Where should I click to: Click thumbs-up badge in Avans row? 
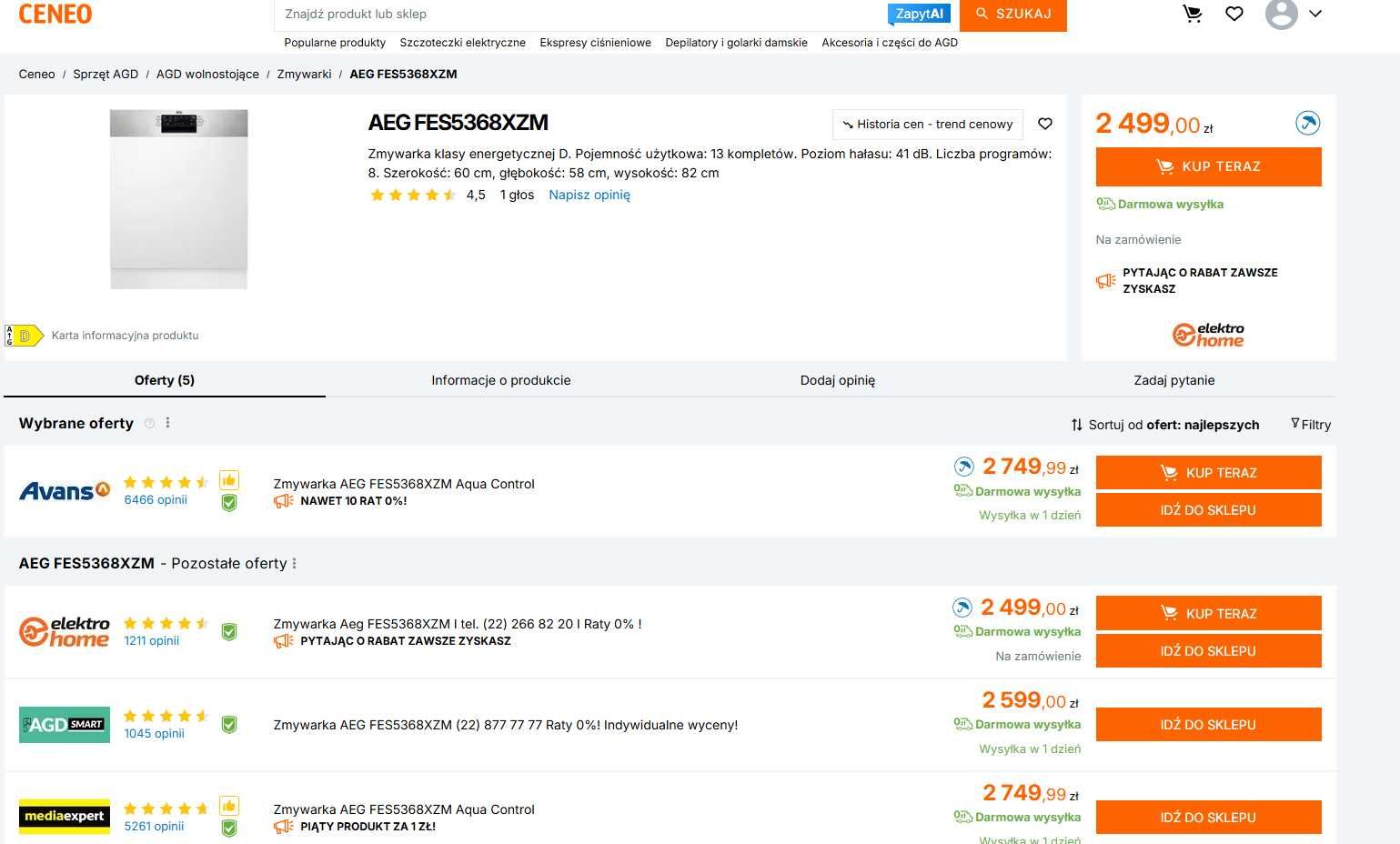click(228, 479)
